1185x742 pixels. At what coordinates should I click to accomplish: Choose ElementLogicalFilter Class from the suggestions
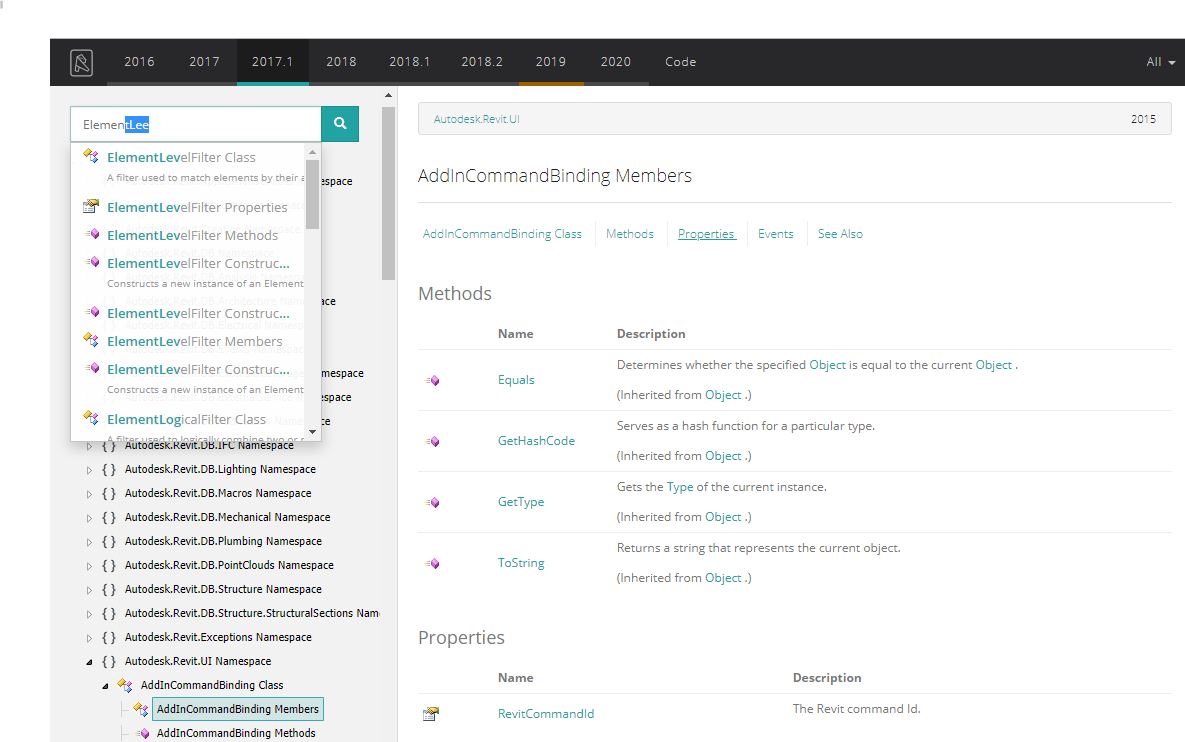(x=186, y=419)
